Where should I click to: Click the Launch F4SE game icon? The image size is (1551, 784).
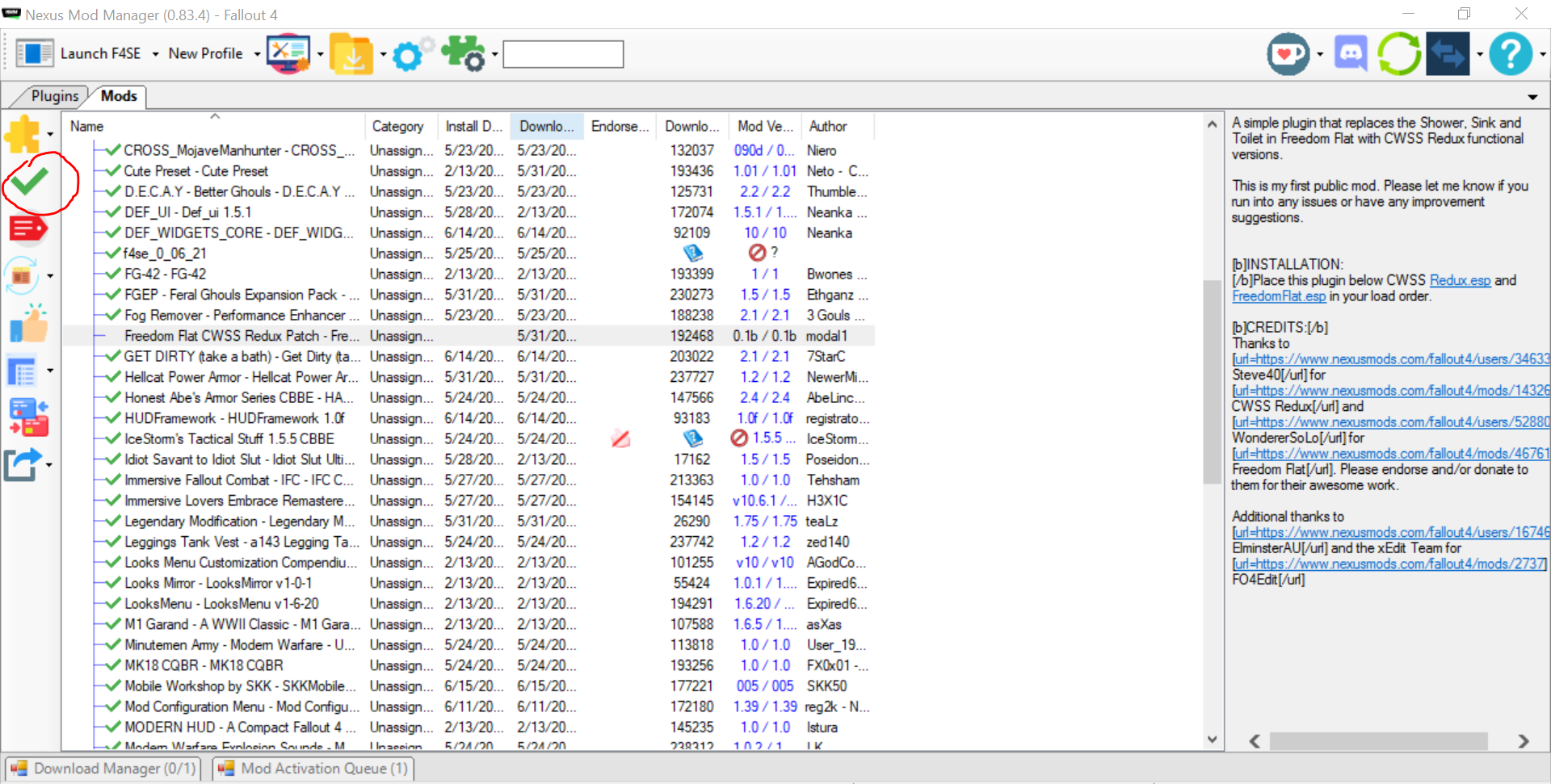click(34, 54)
